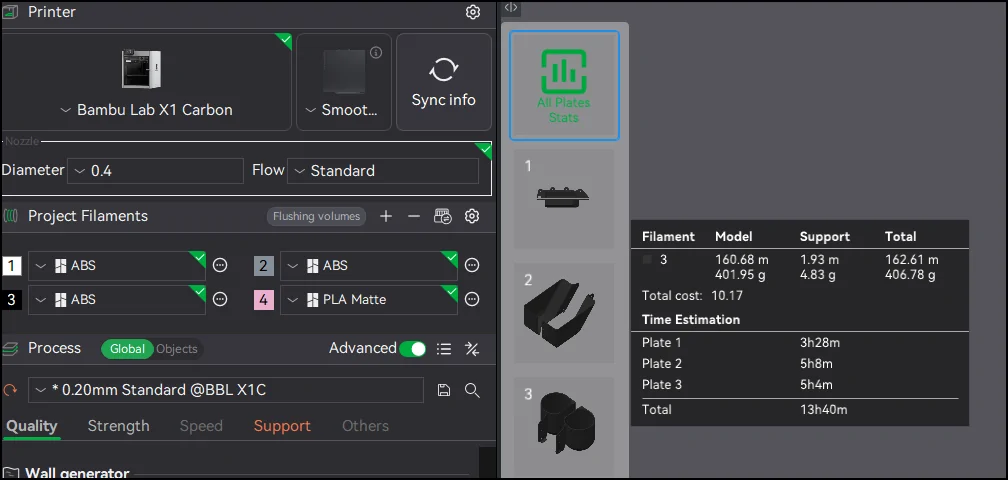Viewport: 1008px width, 480px height.
Task: Click the support length 1.93 m
Action: click(819, 260)
